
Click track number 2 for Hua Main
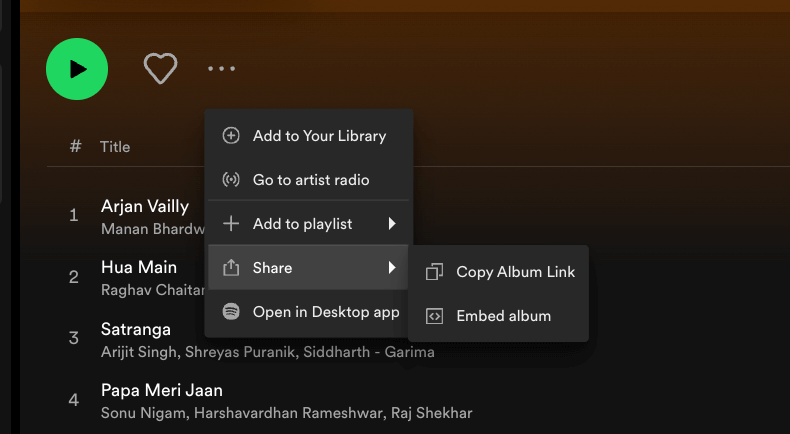[74, 277]
